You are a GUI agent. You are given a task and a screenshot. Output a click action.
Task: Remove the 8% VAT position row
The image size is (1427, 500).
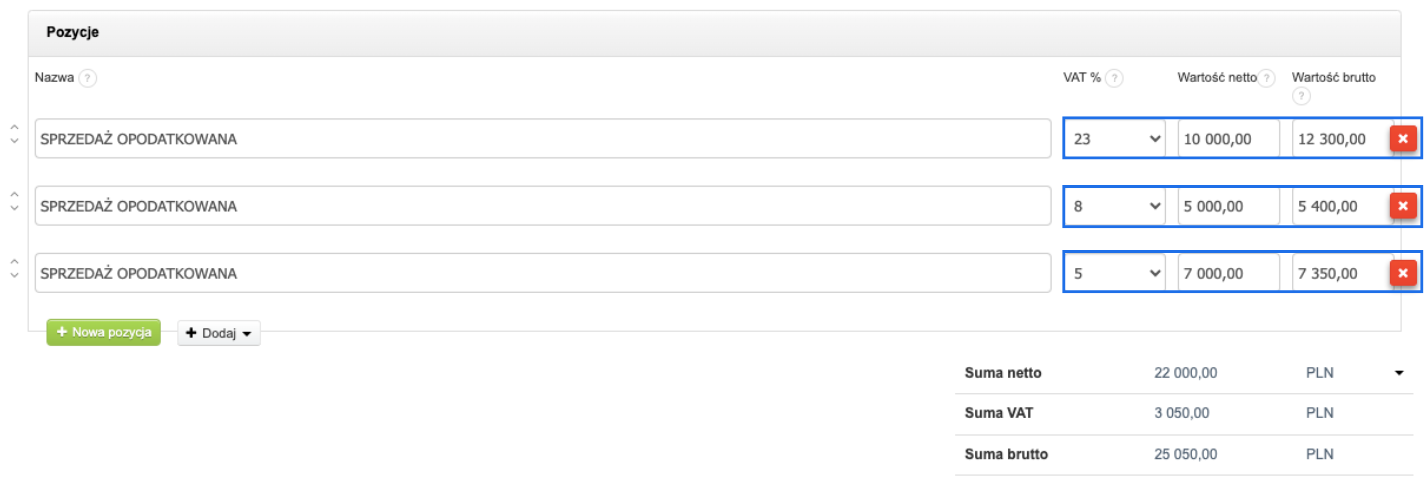tap(1402, 206)
